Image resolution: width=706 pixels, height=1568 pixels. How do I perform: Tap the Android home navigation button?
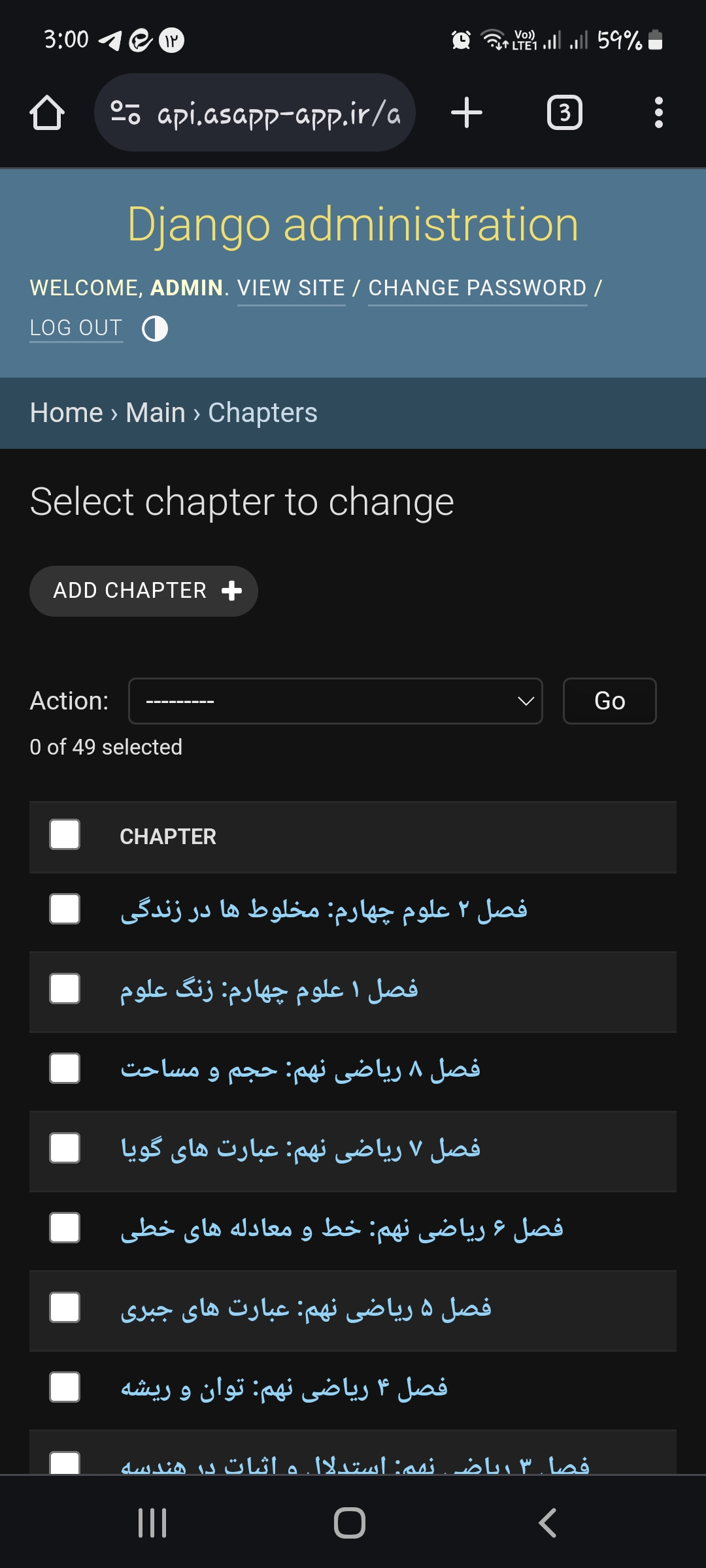pyautogui.click(x=350, y=1523)
